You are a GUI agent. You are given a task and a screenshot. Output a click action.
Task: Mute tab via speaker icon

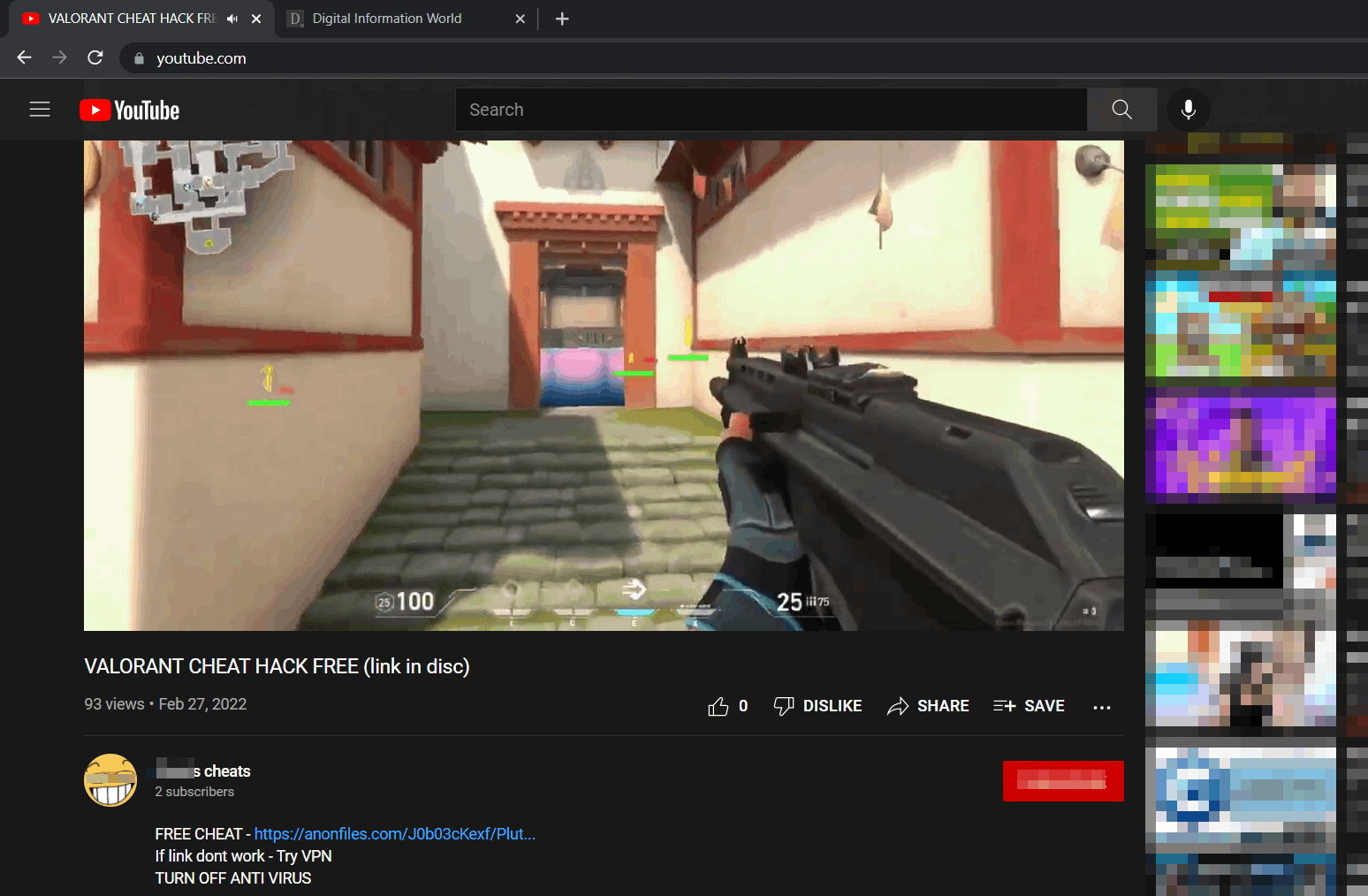point(232,19)
